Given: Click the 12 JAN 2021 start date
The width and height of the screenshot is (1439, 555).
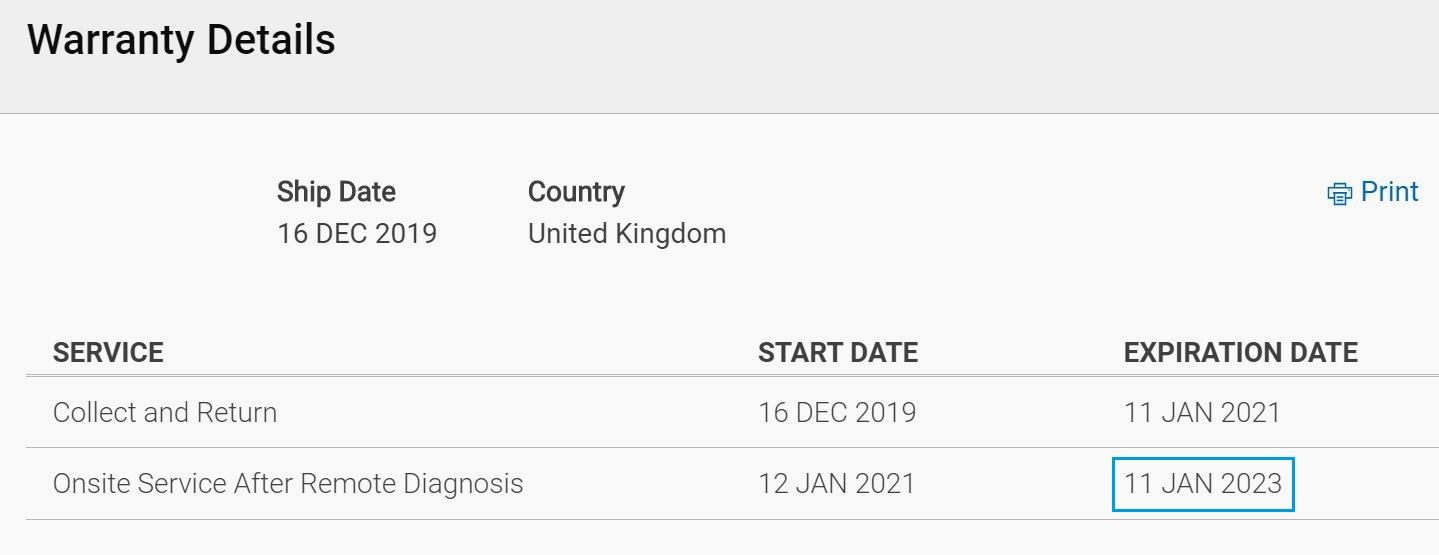Looking at the screenshot, I should (x=837, y=484).
